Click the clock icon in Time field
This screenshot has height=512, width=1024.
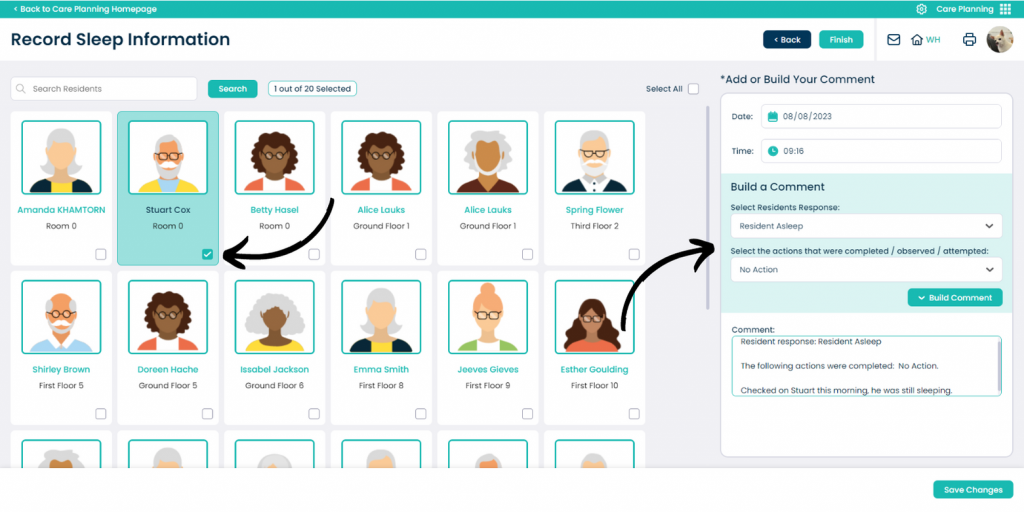pyautogui.click(x=773, y=151)
